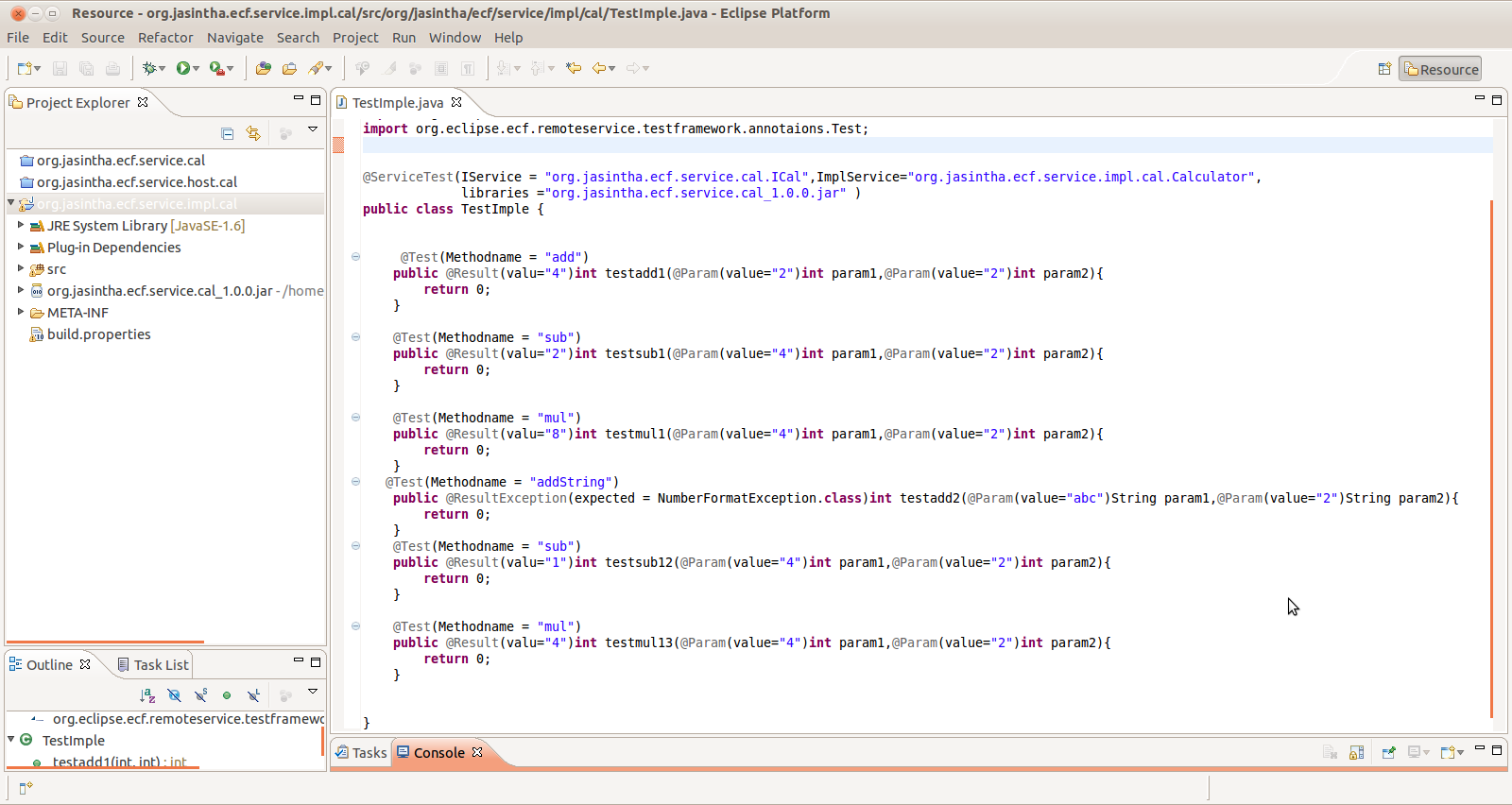Screen dimensions: 1512x805
Task: Toggle Hide Non-Public Members in Outline
Action: pyautogui.click(x=227, y=695)
